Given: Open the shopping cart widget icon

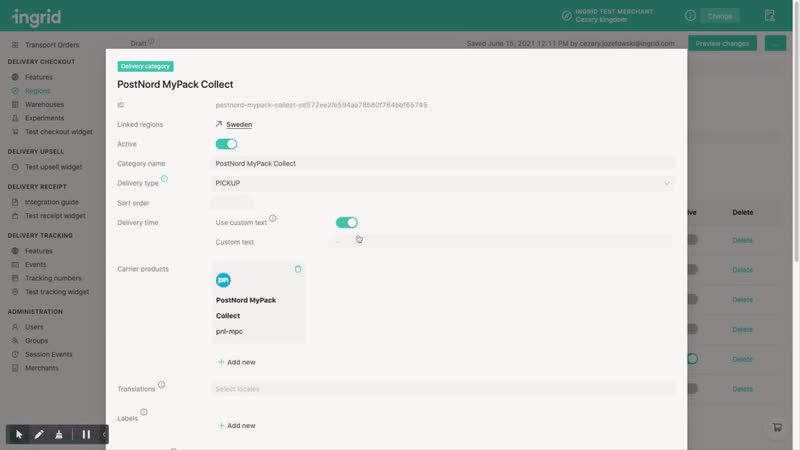Looking at the screenshot, I should [776, 427].
